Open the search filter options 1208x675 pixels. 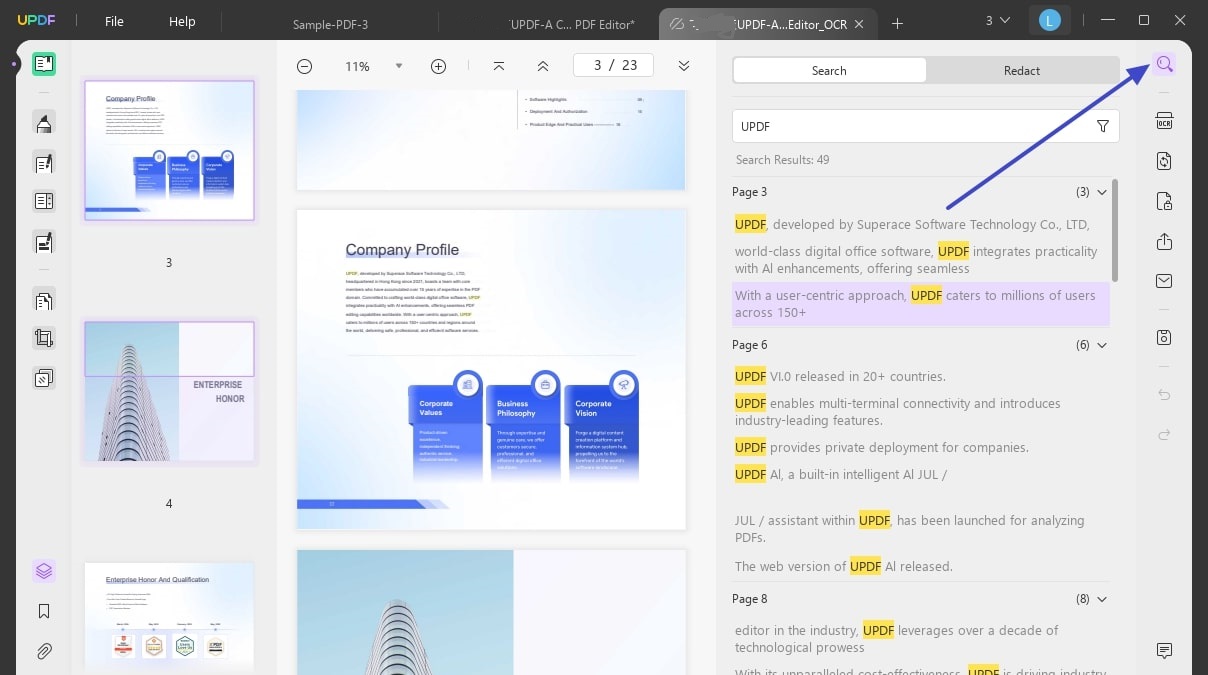tap(1103, 126)
